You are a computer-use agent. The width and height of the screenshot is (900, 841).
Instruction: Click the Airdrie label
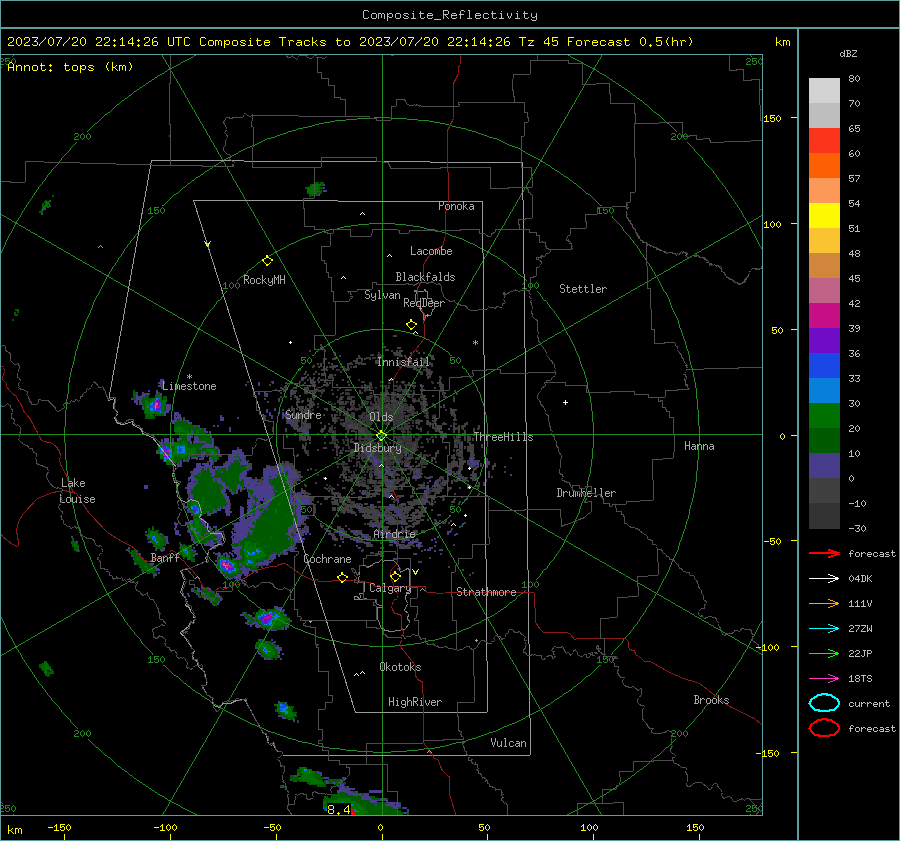coord(394,534)
